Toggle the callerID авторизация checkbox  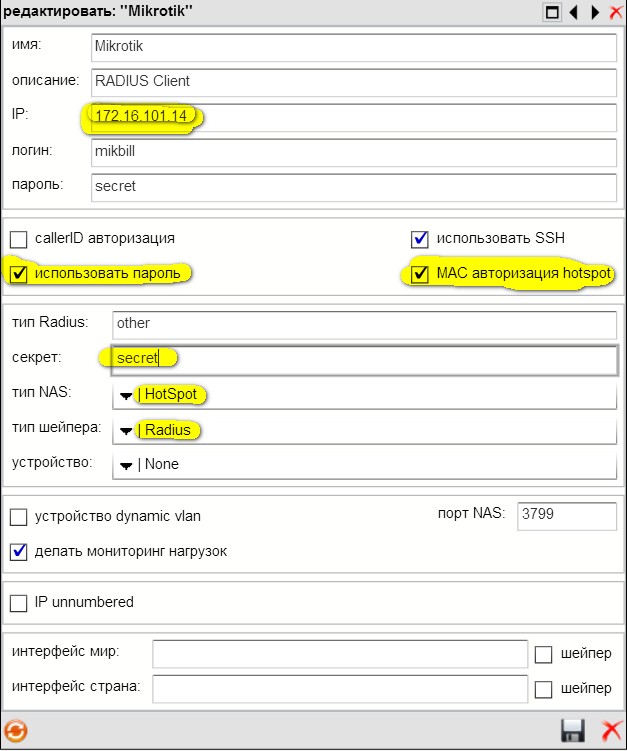pyautogui.click(x=18, y=239)
